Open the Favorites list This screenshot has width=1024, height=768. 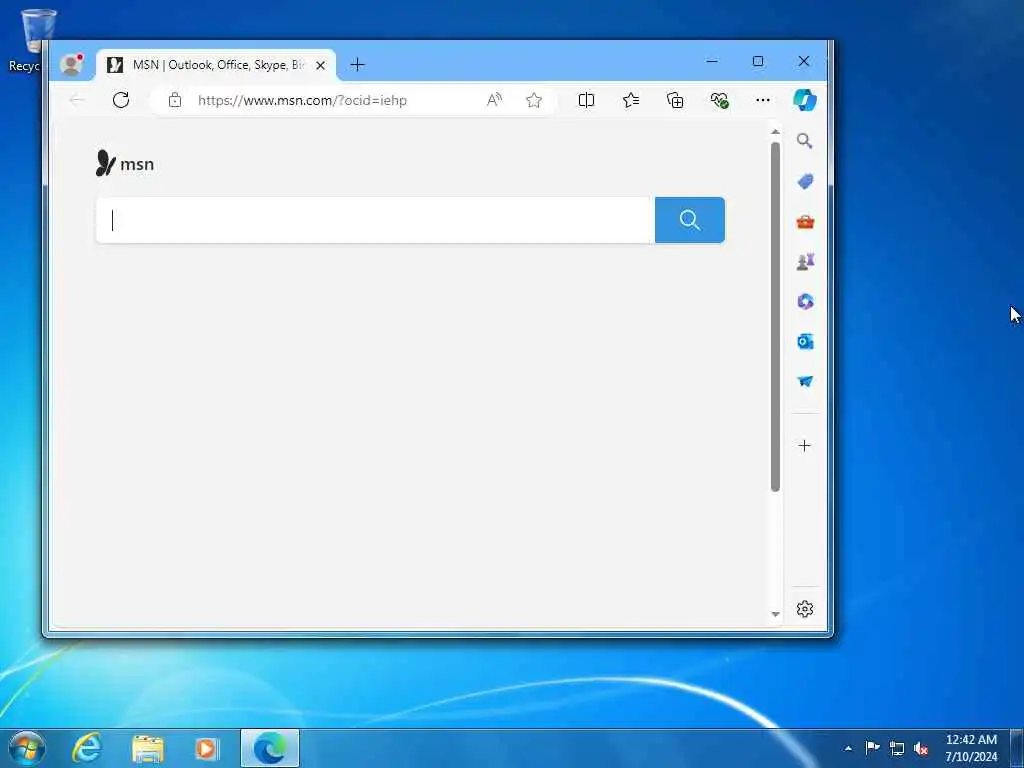pos(631,100)
